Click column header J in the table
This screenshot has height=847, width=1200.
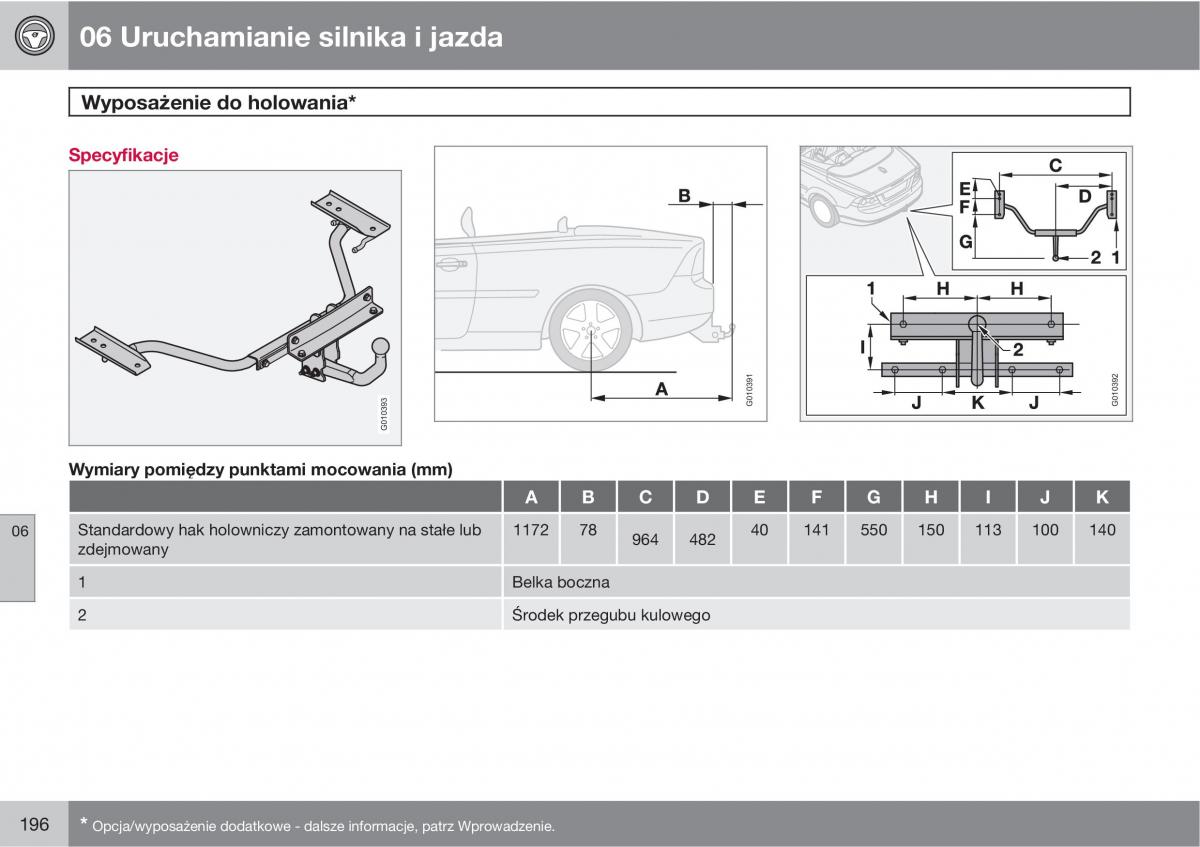click(x=1044, y=497)
